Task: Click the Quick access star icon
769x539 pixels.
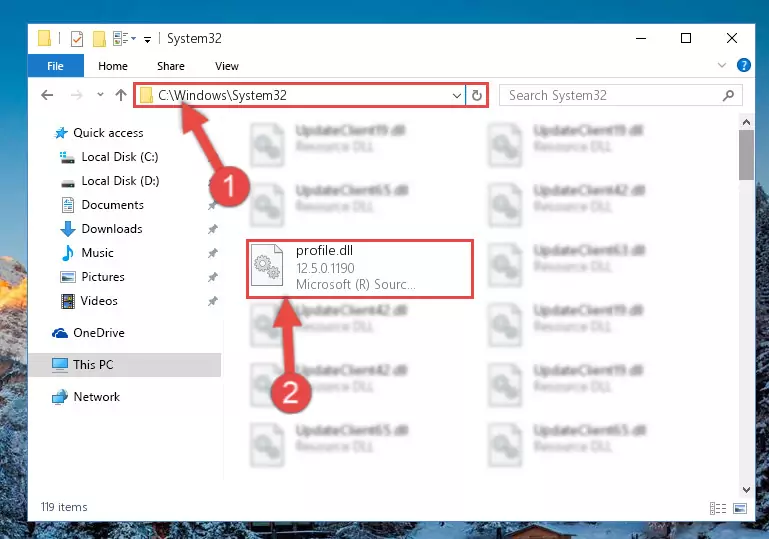Action: pyautogui.click(x=61, y=132)
